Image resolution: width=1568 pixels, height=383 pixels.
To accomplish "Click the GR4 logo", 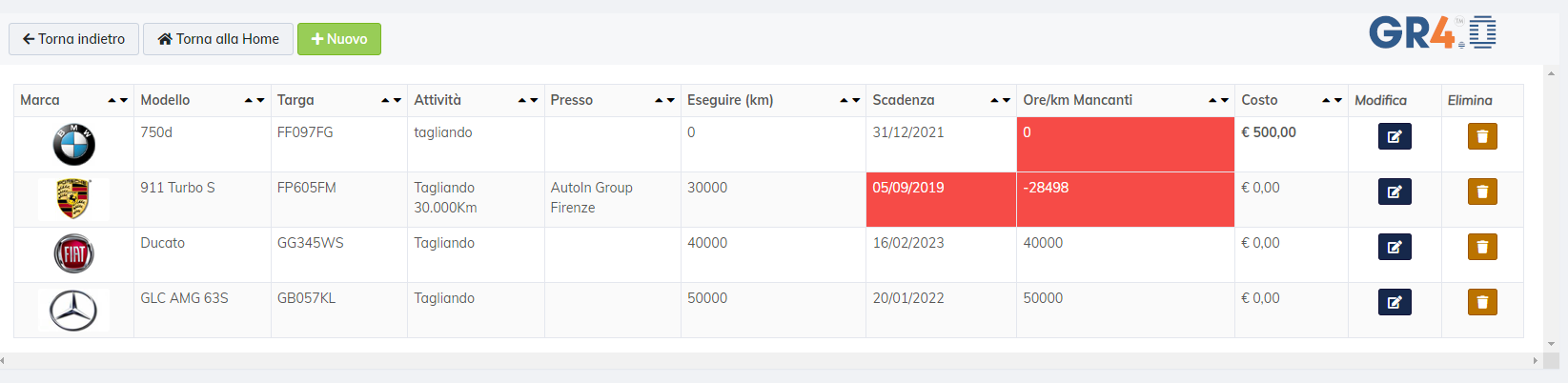I will point(1433,32).
